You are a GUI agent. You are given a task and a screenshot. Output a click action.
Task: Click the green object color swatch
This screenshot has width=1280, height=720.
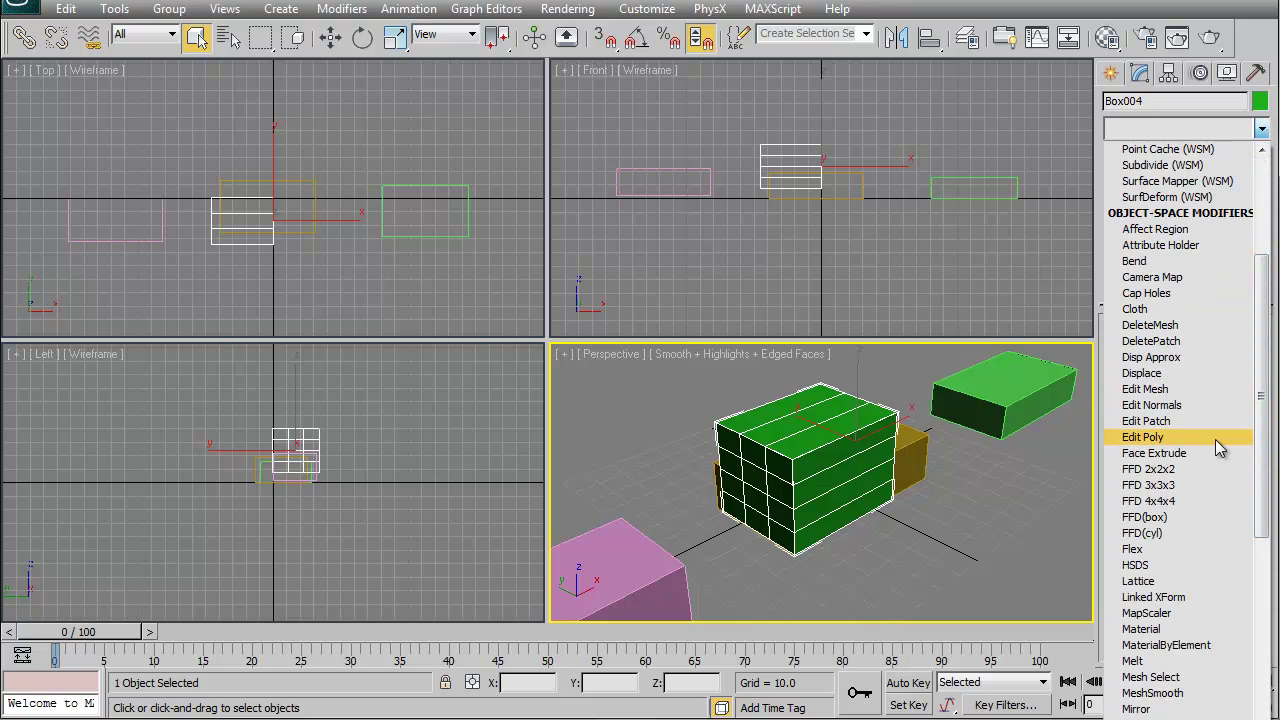1260,101
